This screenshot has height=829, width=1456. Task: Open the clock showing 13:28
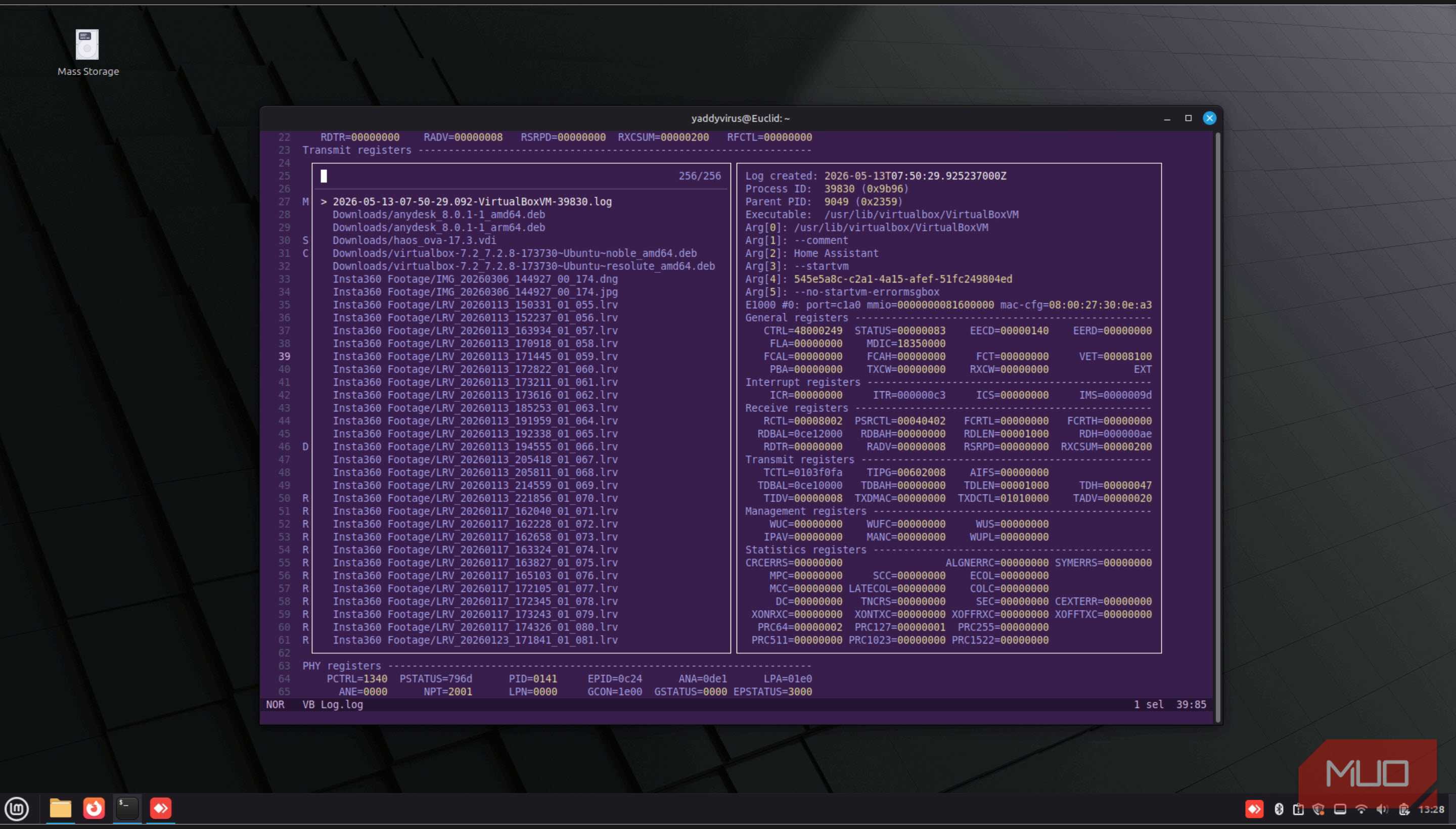click(1432, 809)
